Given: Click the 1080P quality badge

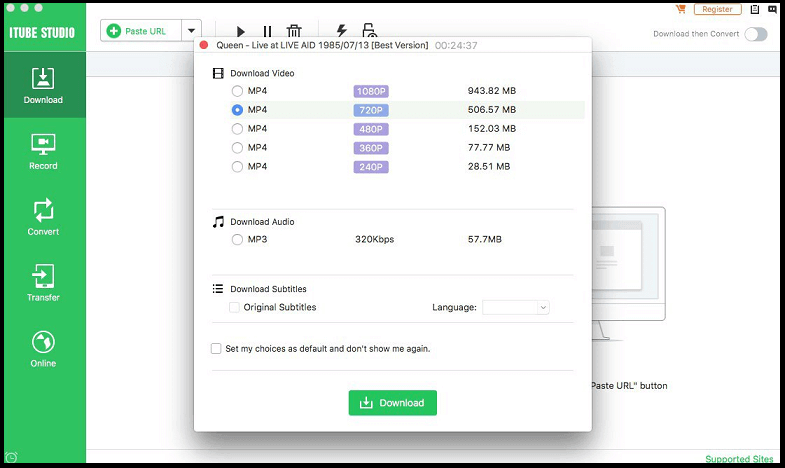Looking at the screenshot, I should pyautogui.click(x=371, y=91).
